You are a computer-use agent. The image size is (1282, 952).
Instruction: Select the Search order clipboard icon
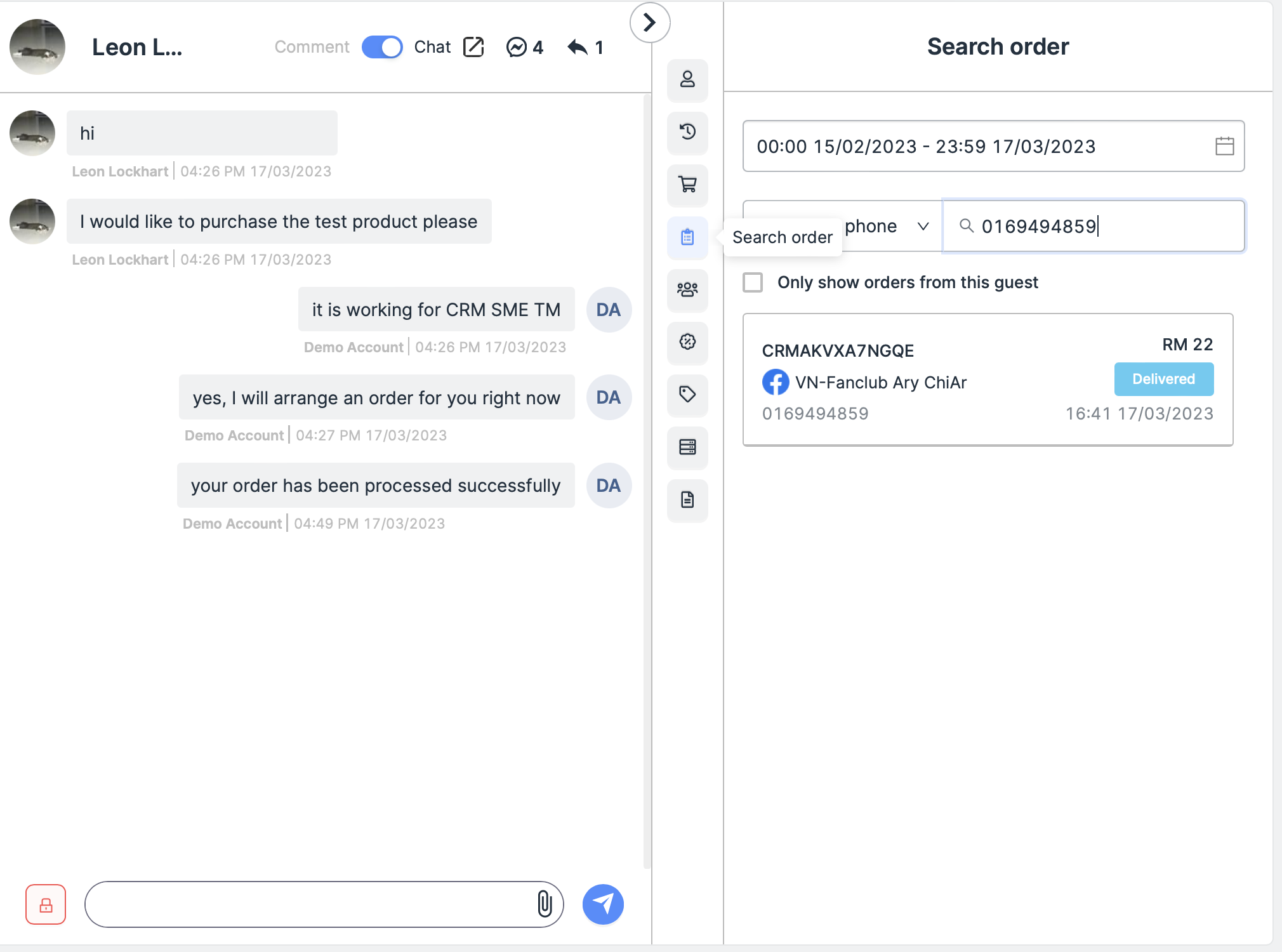pos(687,237)
